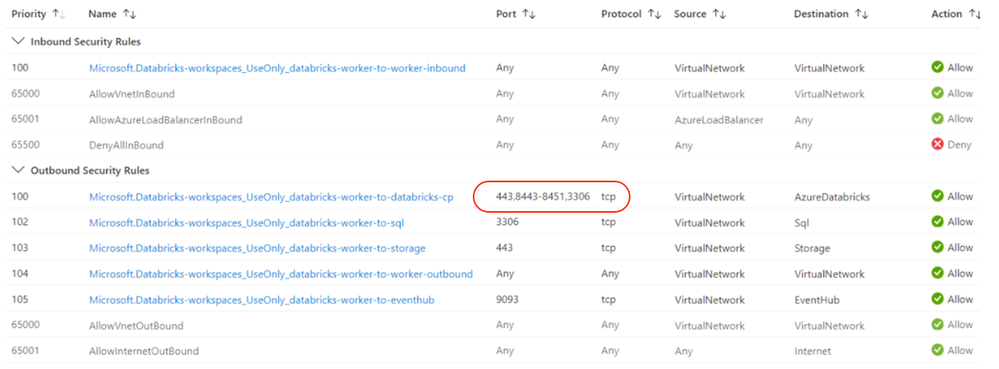Click Deny text in DenyAllInBound row
Viewport: 999px width, 369px height.
pyautogui.click(x=959, y=145)
